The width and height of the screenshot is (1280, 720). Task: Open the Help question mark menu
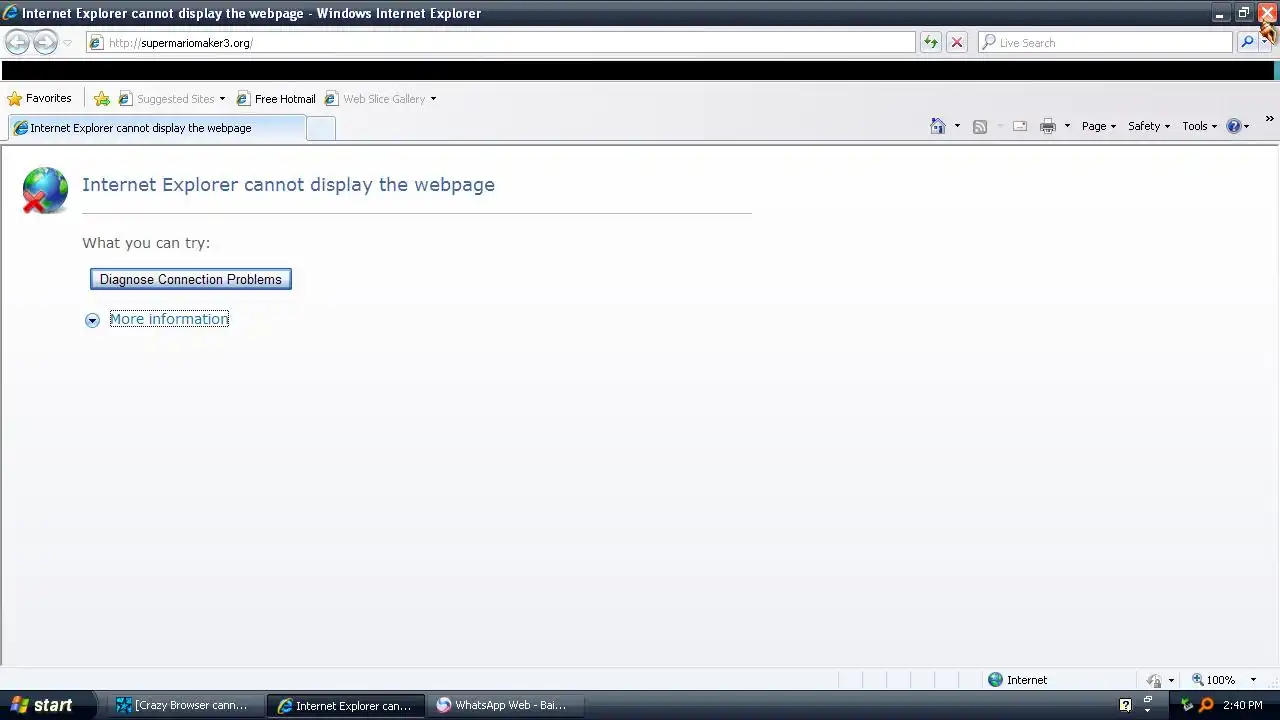click(x=1238, y=126)
